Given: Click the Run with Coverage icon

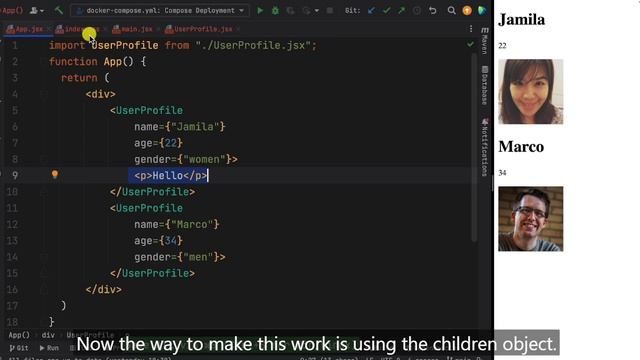Looking at the screenshot, I should click(x=290, y=10).
